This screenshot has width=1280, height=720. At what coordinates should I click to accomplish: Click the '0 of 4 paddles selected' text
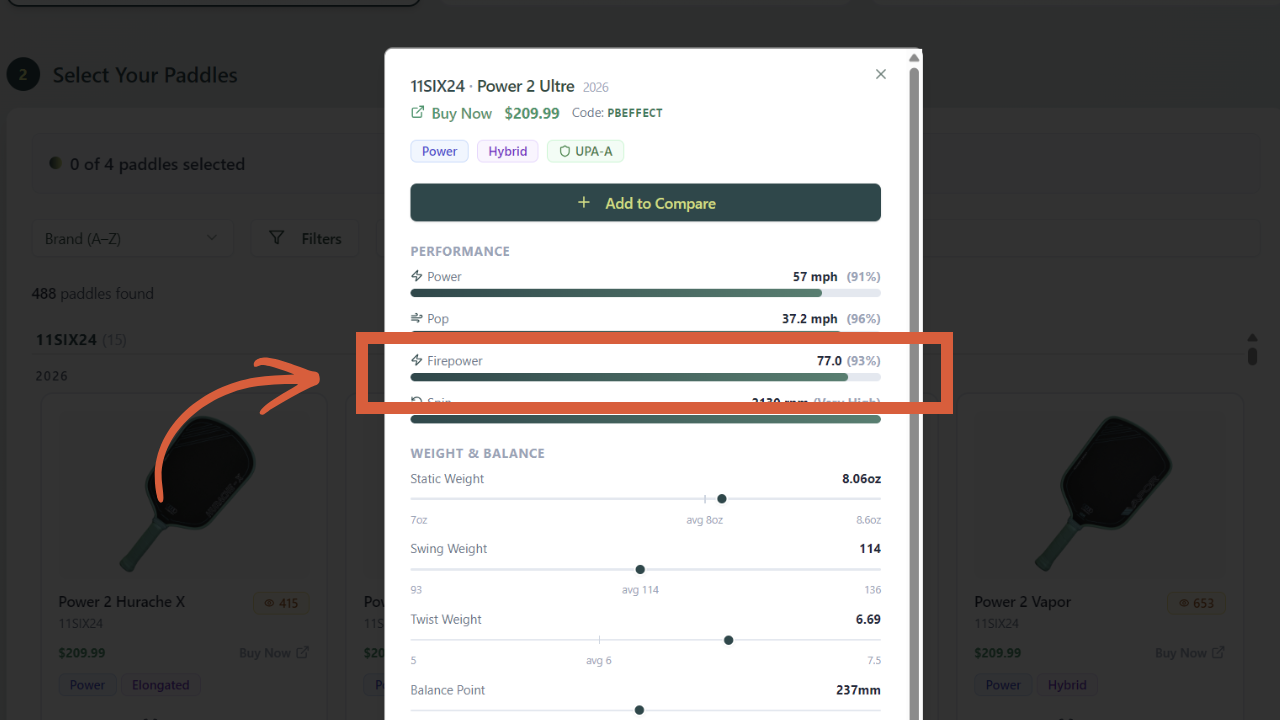tap(157, 164)
